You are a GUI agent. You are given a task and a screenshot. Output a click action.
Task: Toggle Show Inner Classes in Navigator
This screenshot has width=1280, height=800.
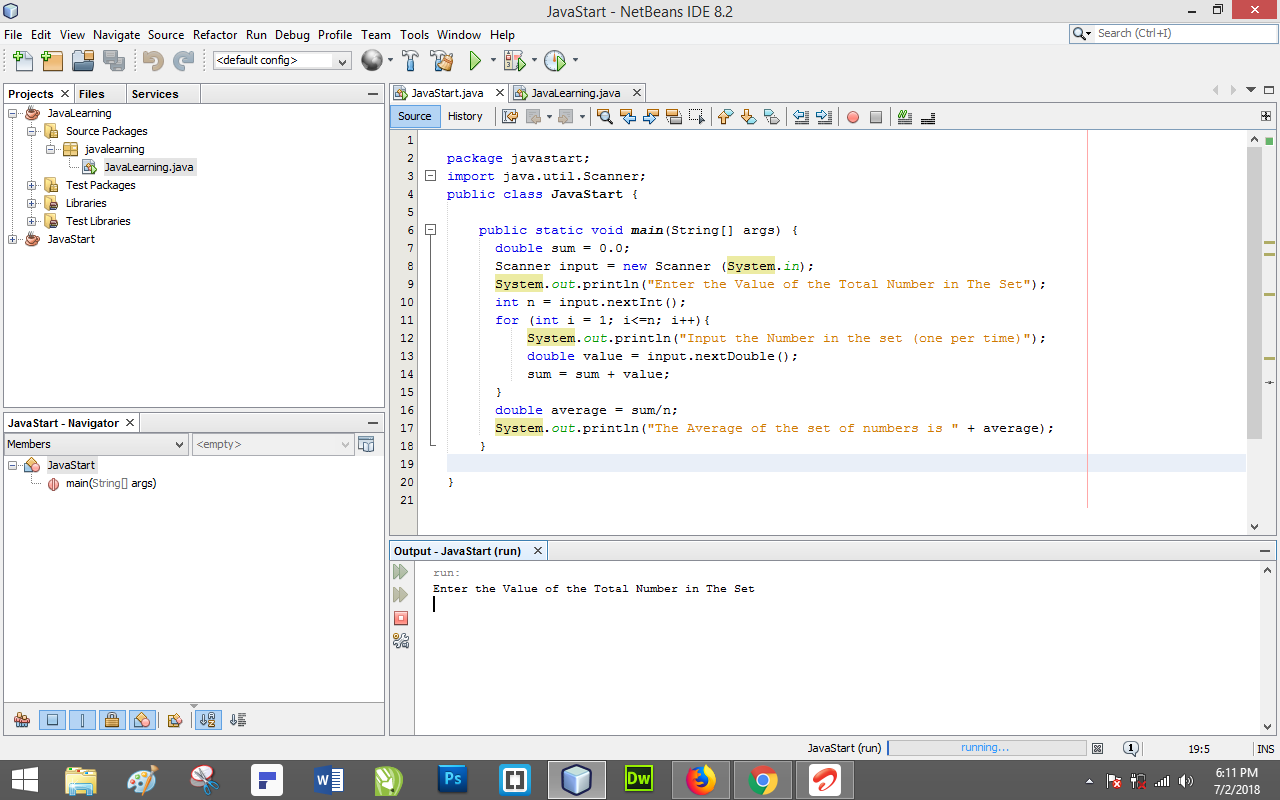point(142,719)
